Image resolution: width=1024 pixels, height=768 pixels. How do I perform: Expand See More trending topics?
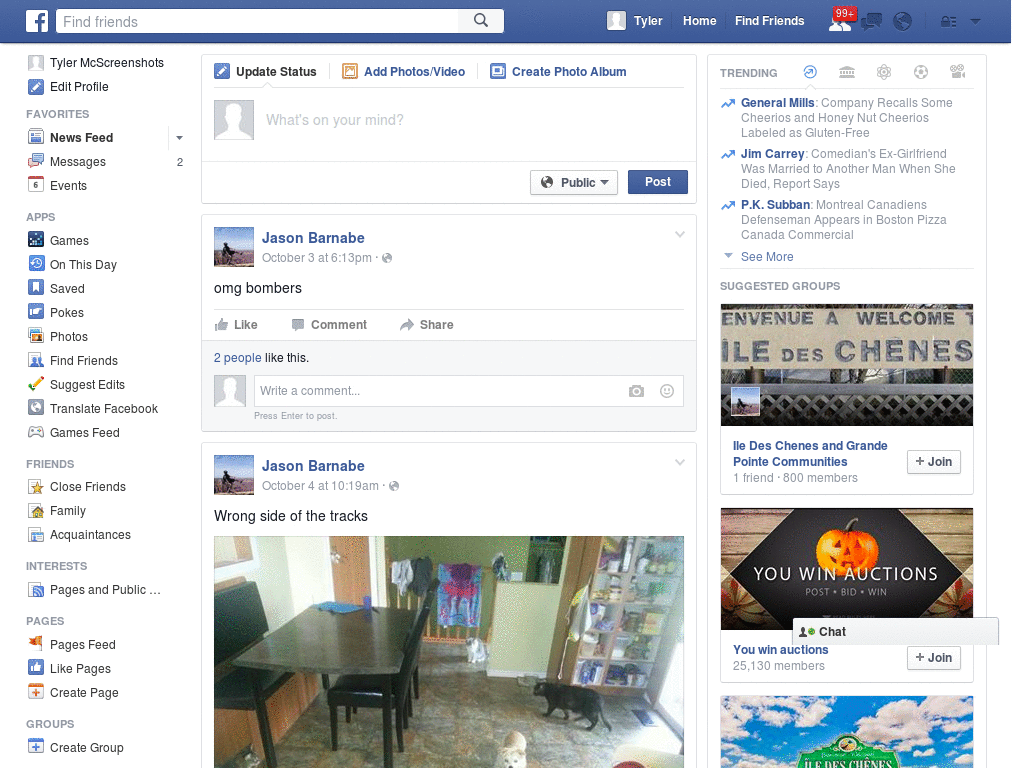tap(767, 257)
